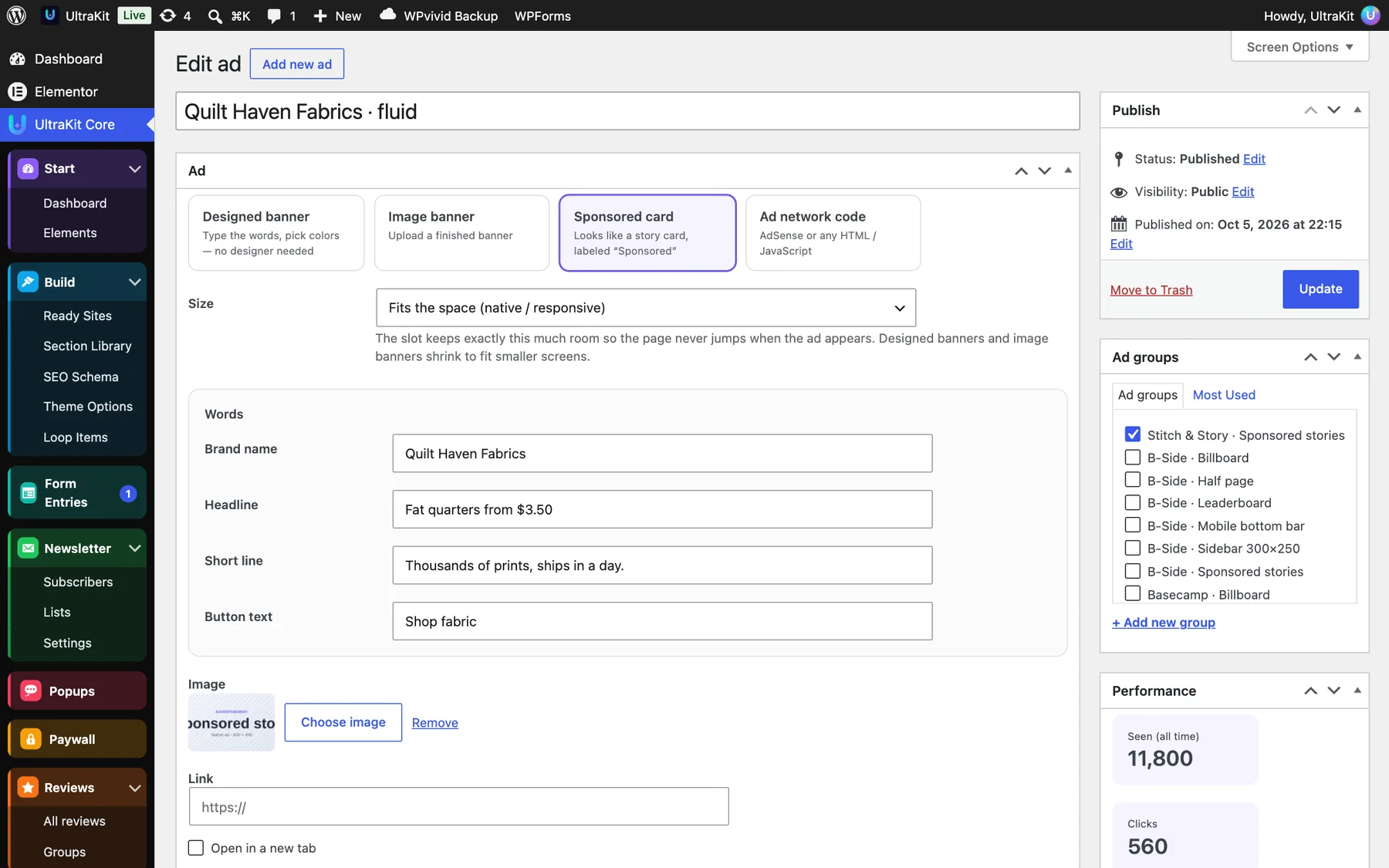Check the B-Side Half page group
Image resolution: width=1389 pixels, height=868 pixels.
click(x=1133, y=480)
